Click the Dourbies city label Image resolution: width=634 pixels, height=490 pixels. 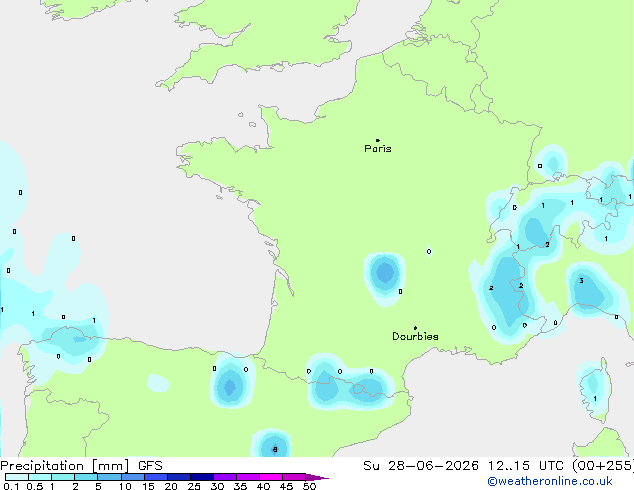click(x=415, y=336)
